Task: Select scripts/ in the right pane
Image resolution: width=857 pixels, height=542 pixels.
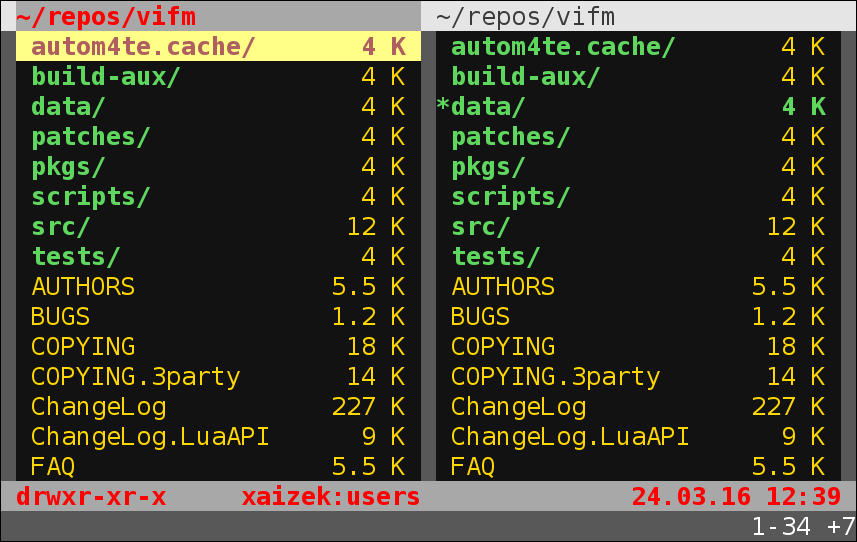Action: (638, 196)
